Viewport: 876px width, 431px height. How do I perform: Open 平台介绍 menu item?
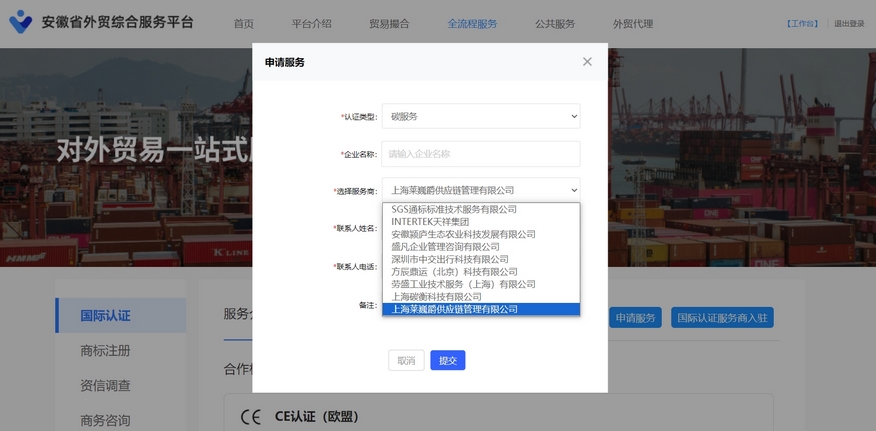pyautogui.click(x=311, y=24)
